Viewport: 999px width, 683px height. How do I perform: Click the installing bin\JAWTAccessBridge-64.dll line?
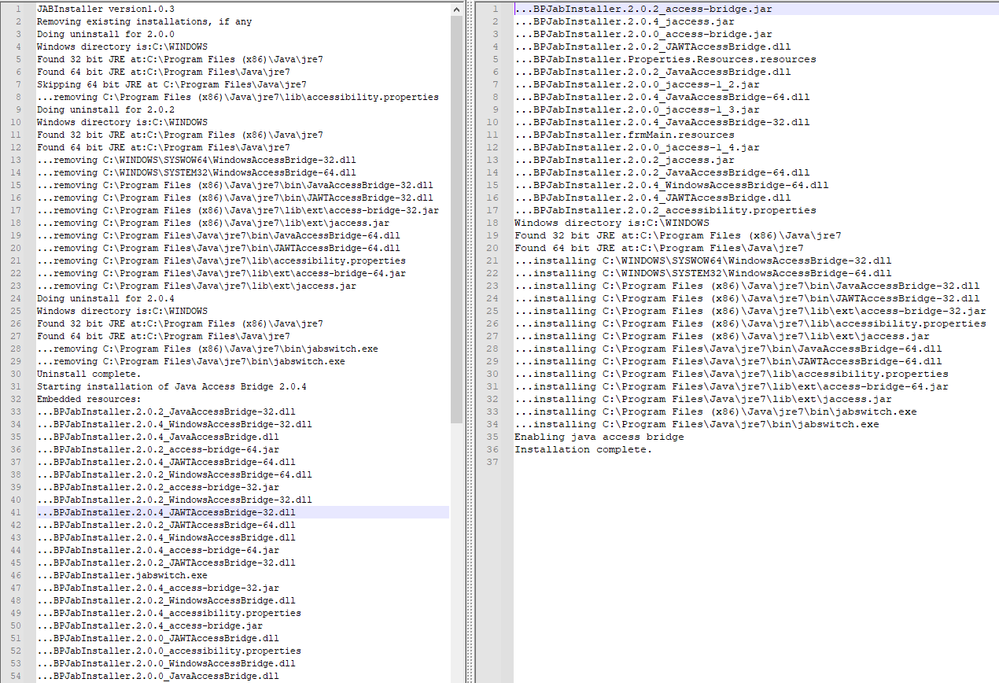coord(728,361)
